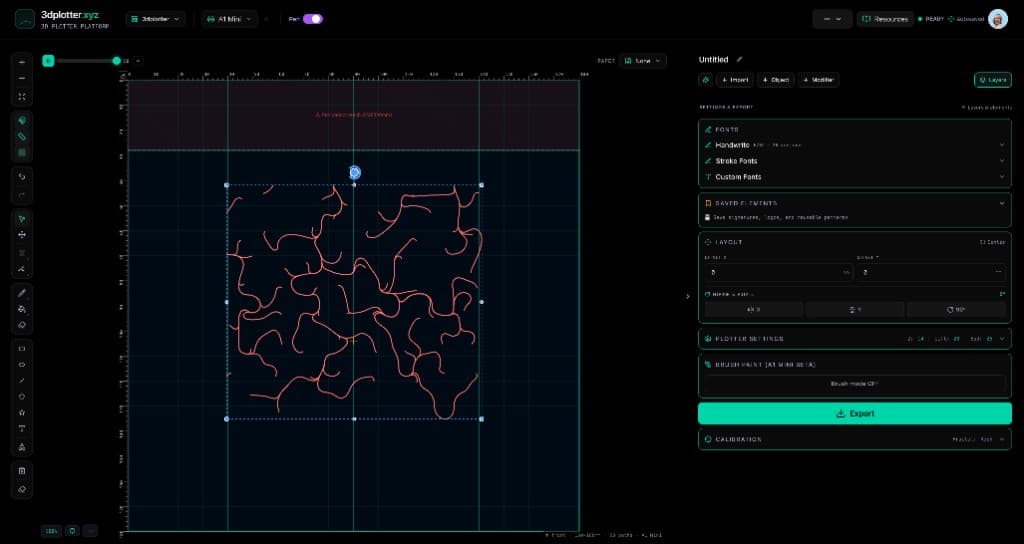Click the blue rotate handle above selection

coord(355,172)
